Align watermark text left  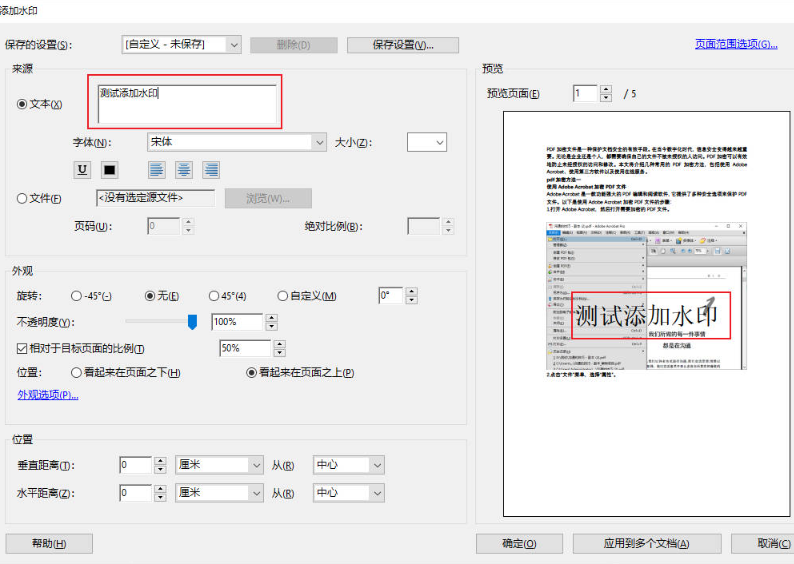(157, 170)
